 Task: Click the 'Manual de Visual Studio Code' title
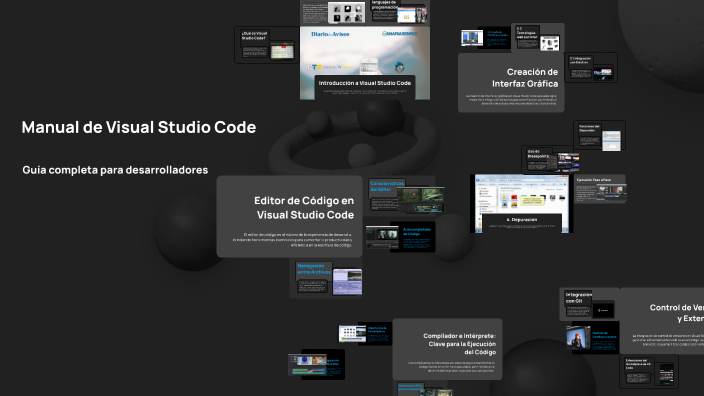(x=139, y=127)
